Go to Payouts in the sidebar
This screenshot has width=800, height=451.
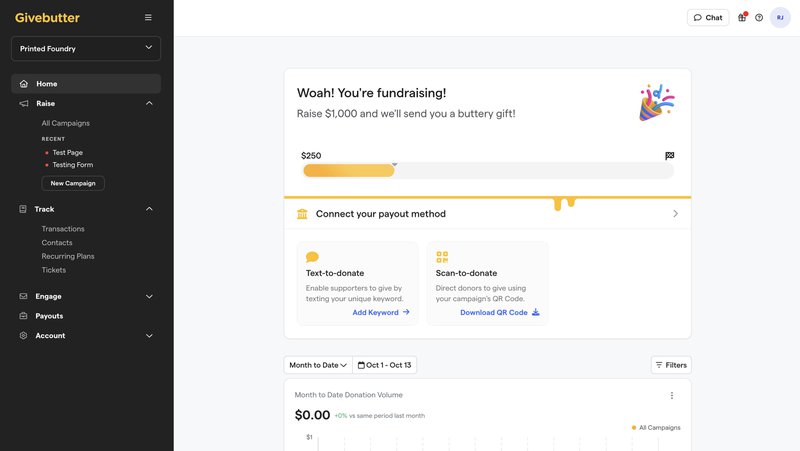pos(50,316)
